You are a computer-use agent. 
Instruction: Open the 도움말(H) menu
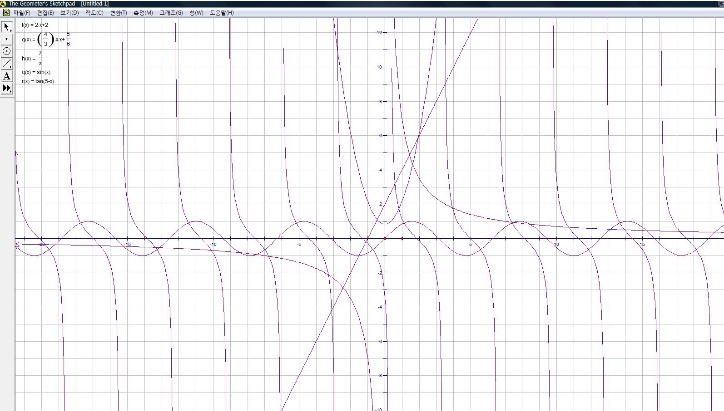[x=222, y=13]
